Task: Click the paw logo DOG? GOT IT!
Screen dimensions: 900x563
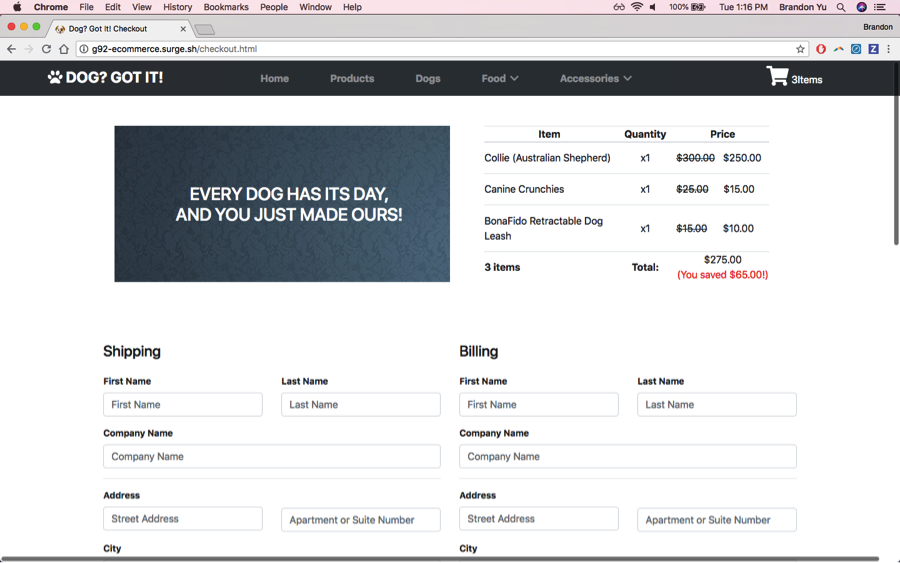Action: (x=106, y=77)
